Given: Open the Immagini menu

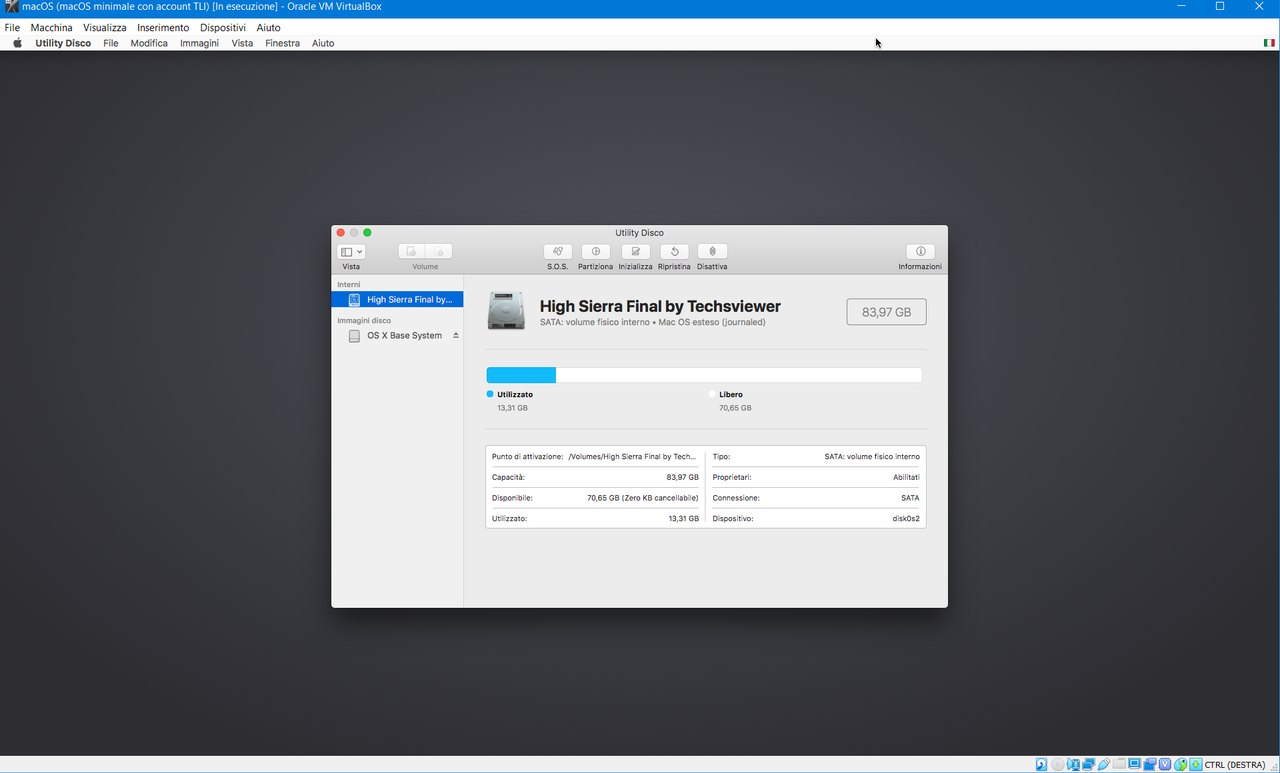Looking at the screenshot, I should 199,43.
